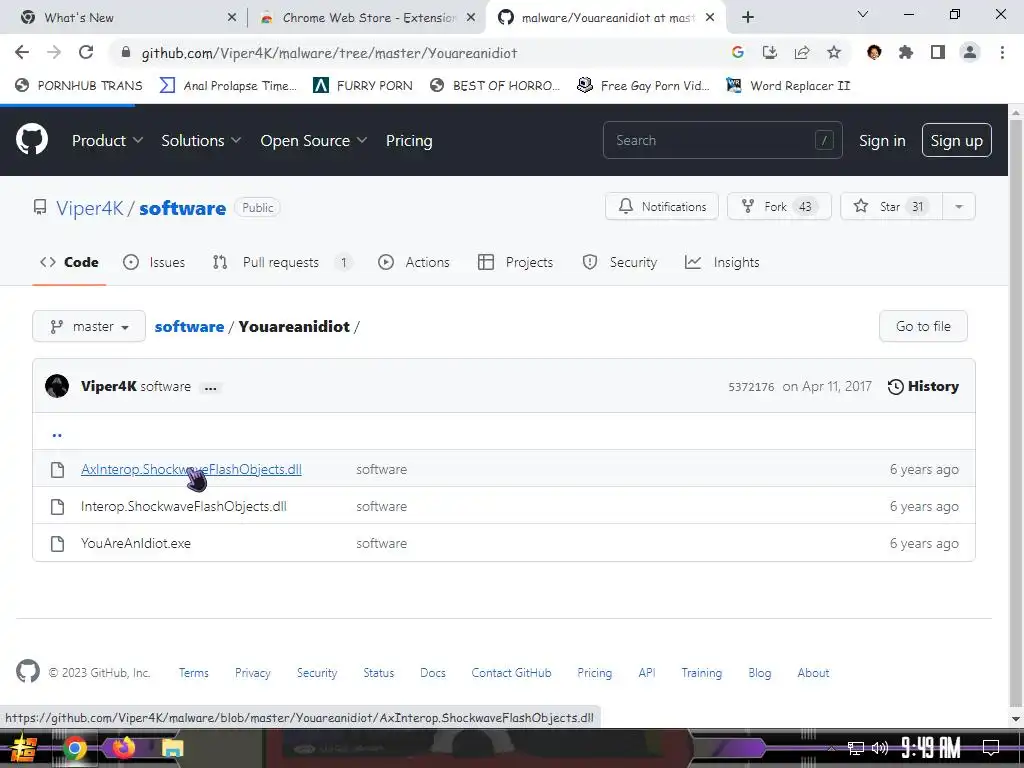Image resolution: width=1024 pixels, height=768 pixels.
Task: Open the Pull requests tab
Action: pyautogui.click(x=282, y=262)
